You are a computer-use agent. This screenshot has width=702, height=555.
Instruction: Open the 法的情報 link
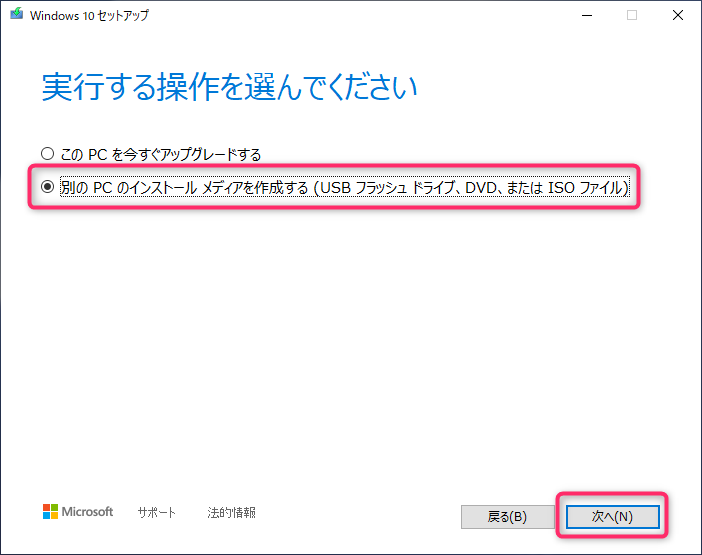(x=231, y=512)
